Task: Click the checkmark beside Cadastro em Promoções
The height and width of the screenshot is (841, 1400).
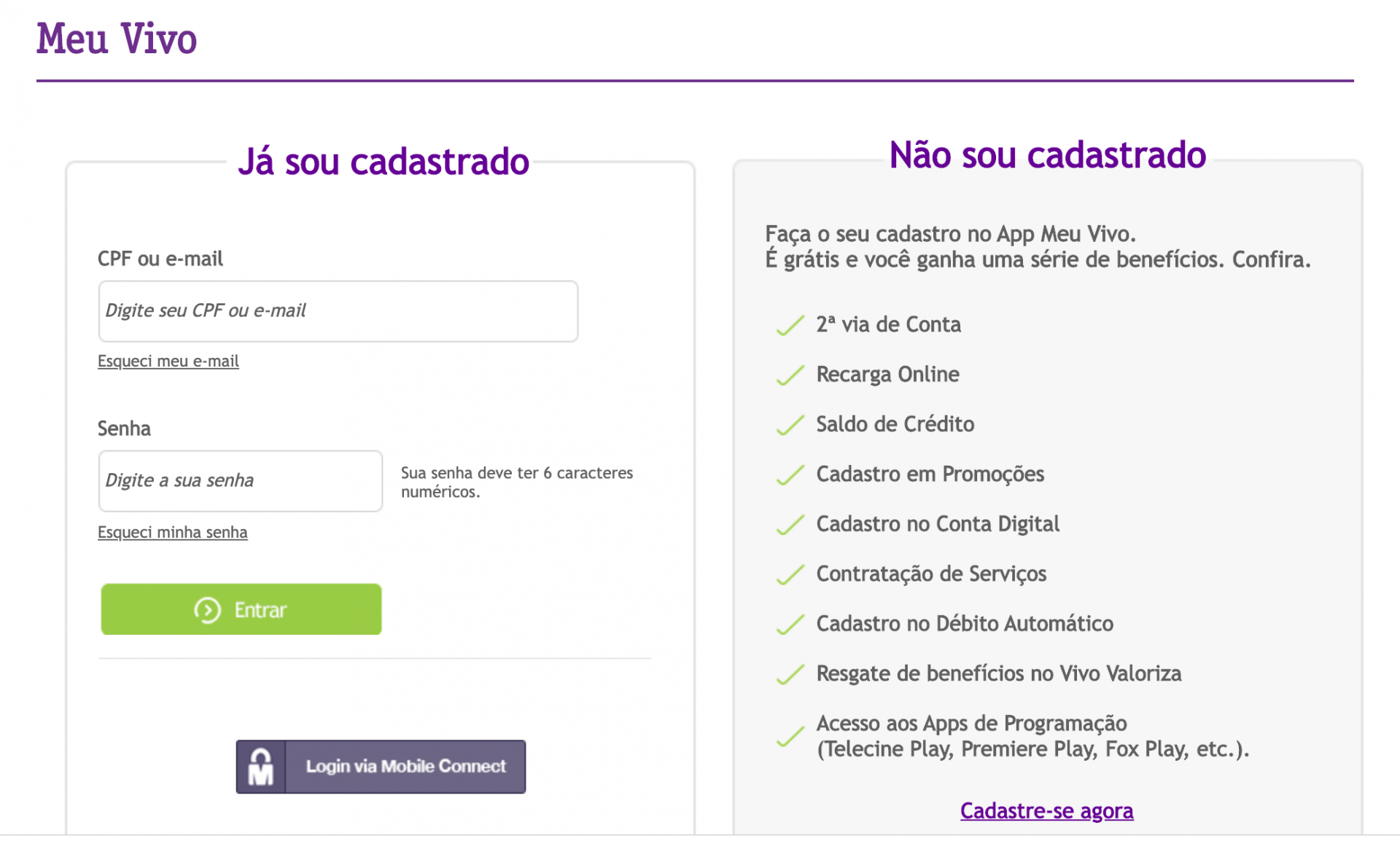Action: point(790,475)
